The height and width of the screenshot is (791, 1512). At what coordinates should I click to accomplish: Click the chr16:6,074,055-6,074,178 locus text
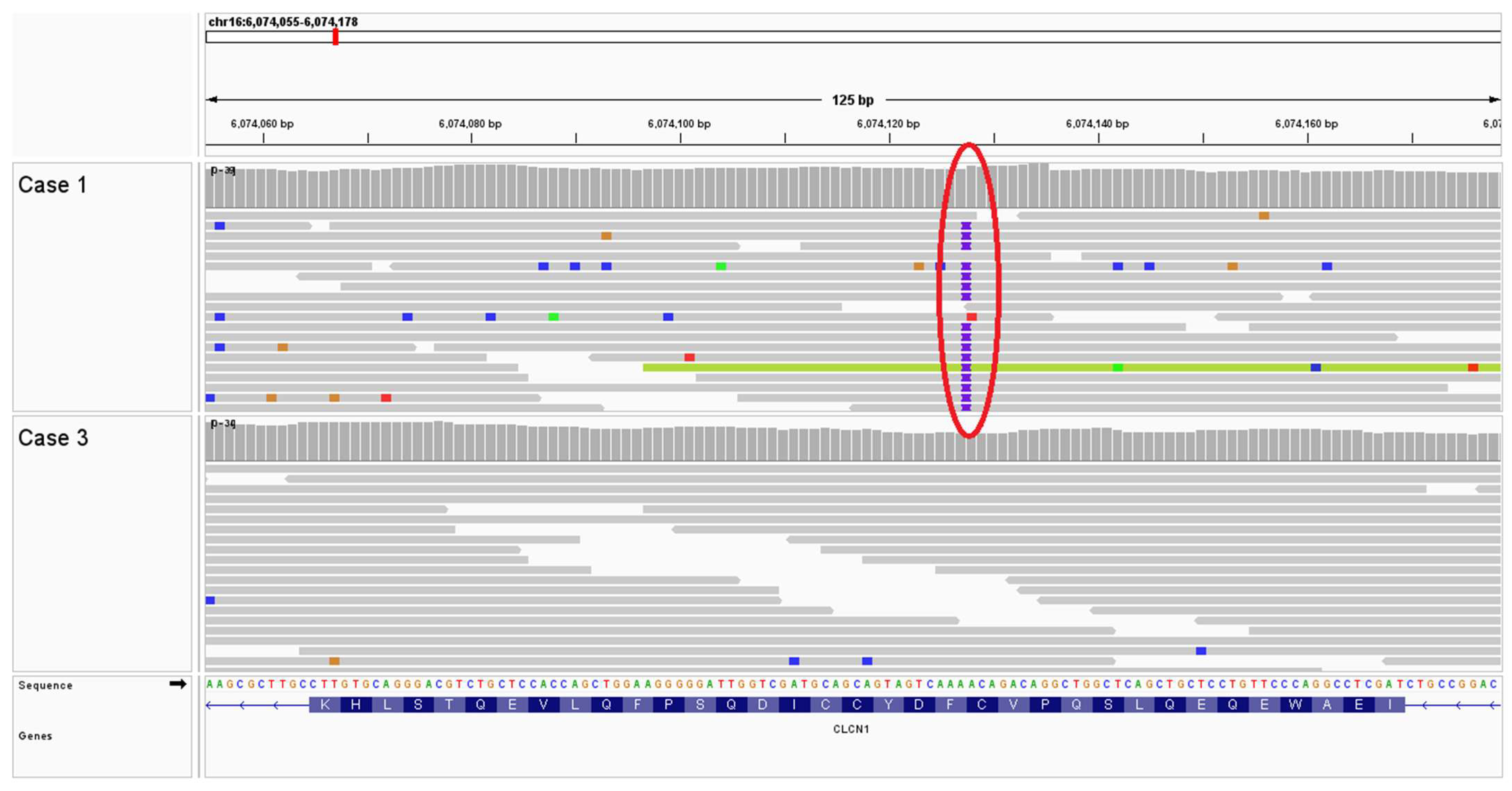tap(283, 22)
